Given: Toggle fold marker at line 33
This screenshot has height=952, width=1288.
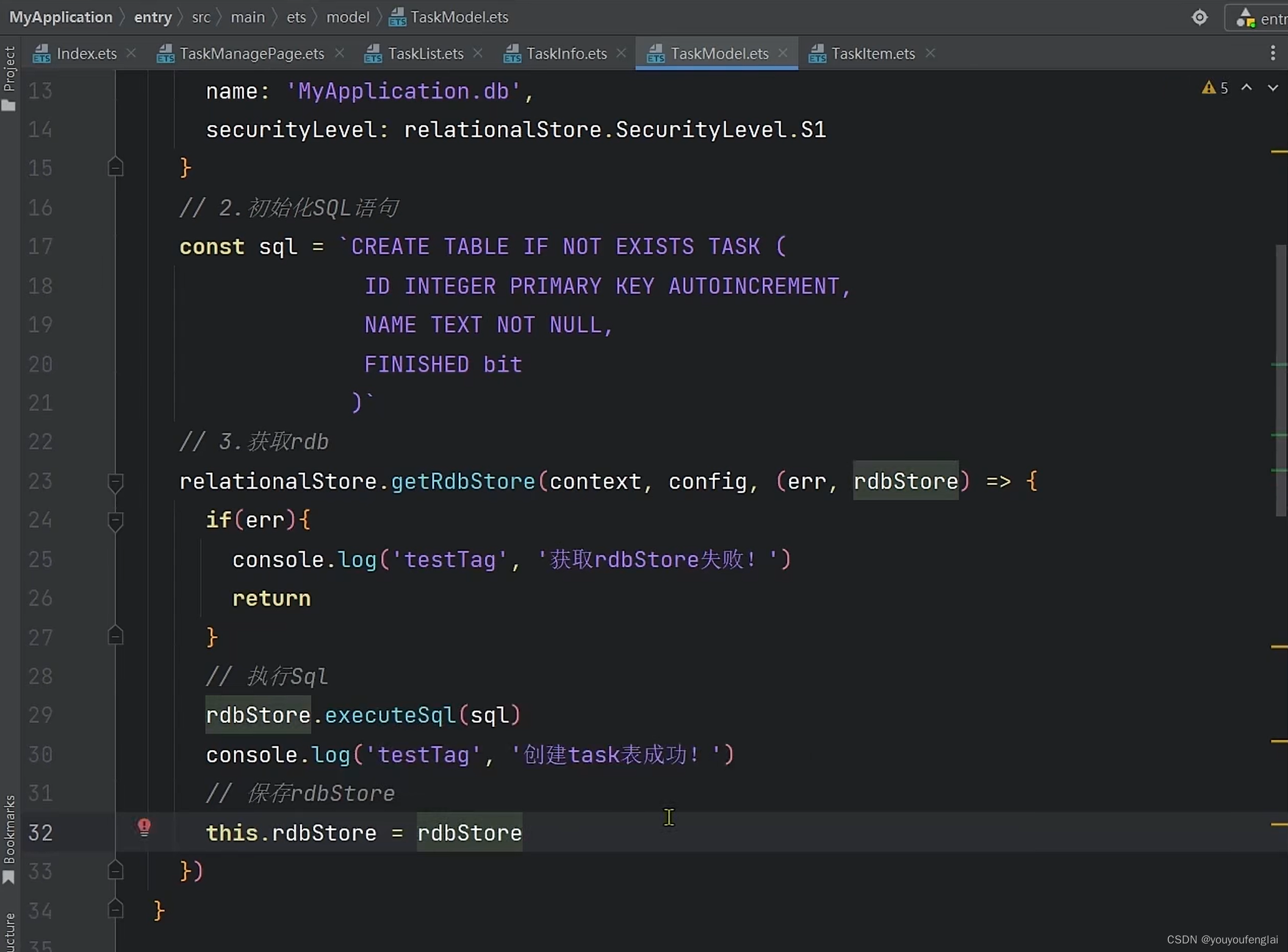Looking at the screenshot, I should [x=115, y=870].
